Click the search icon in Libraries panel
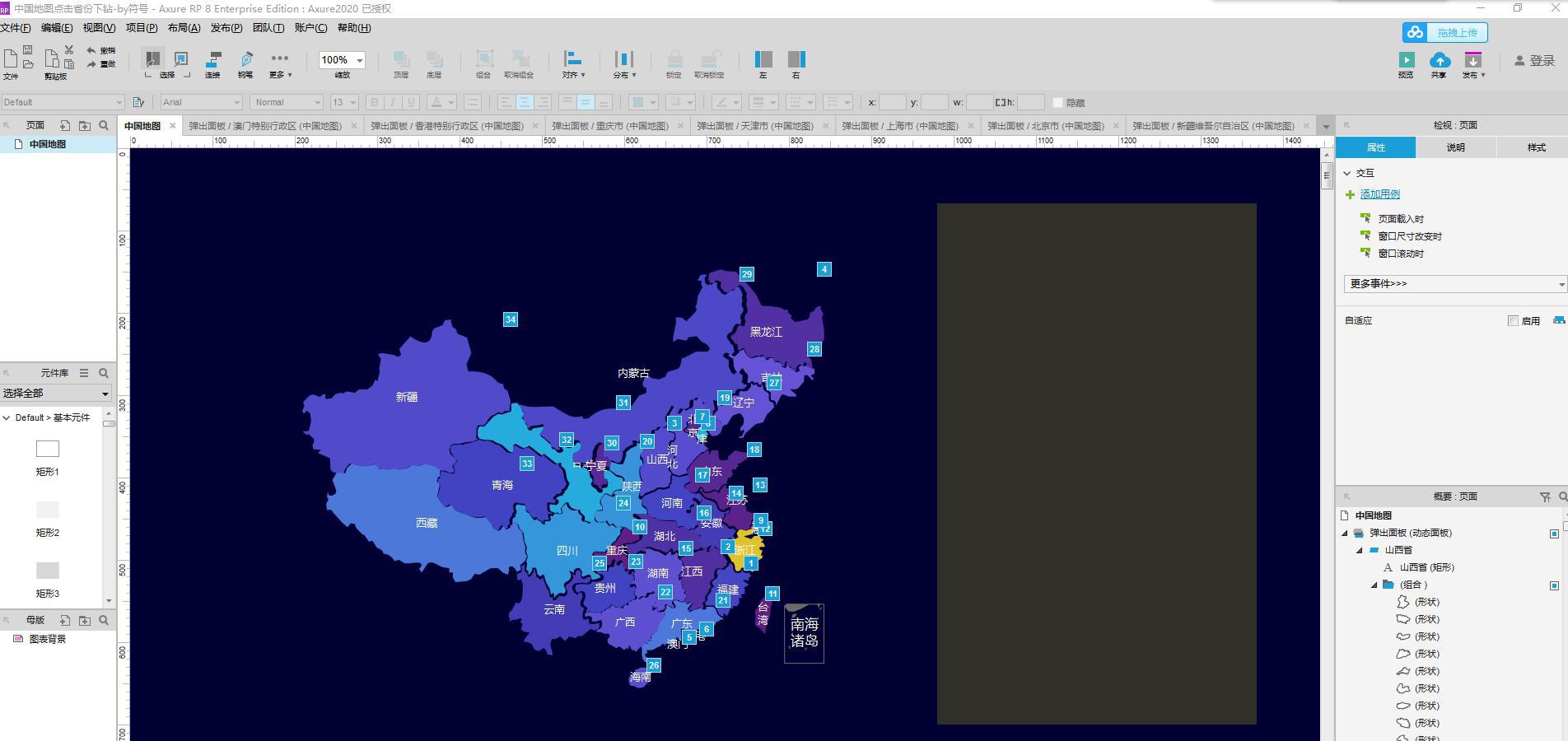This screenshot has width=1568, height=741. click(104, 373)
